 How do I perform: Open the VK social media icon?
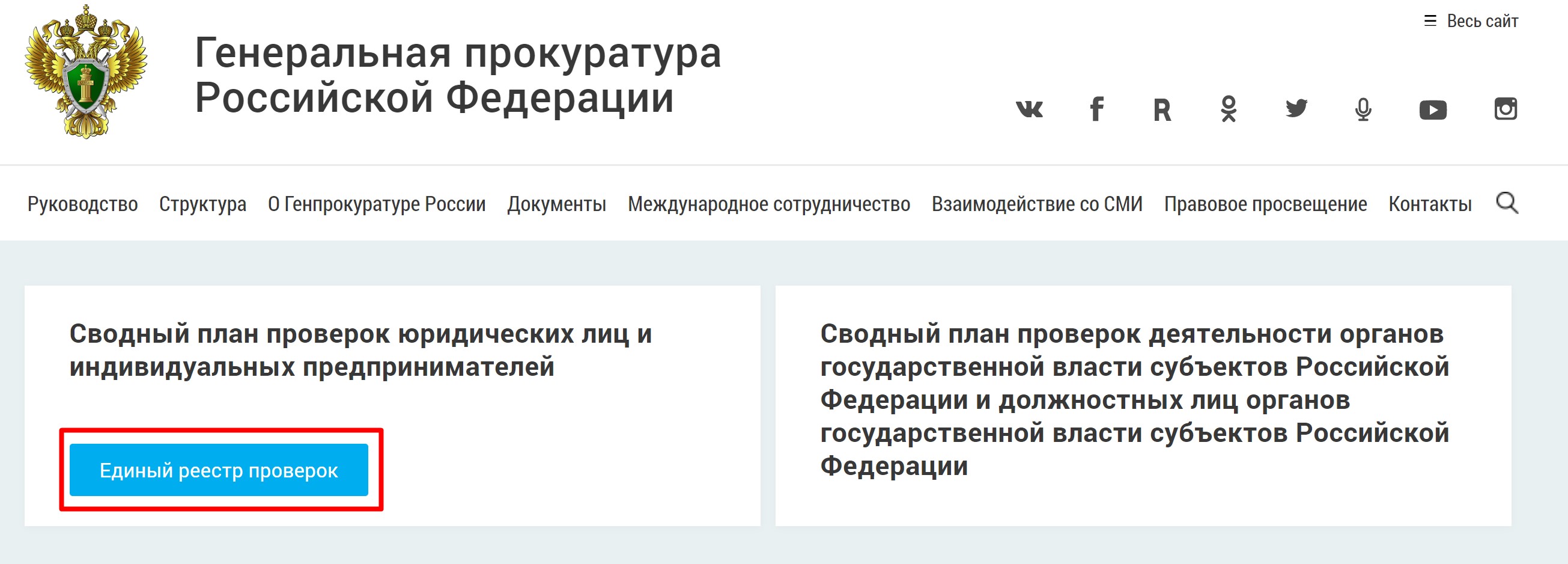[1030, 110]
